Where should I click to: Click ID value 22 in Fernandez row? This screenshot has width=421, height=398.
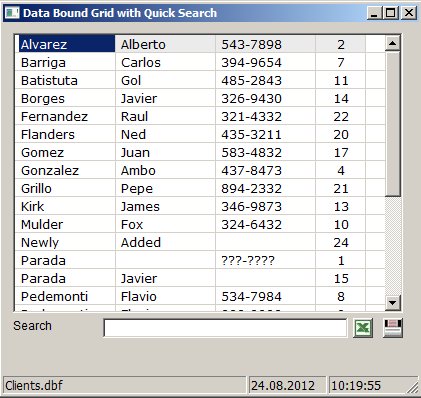coord(341,116)
